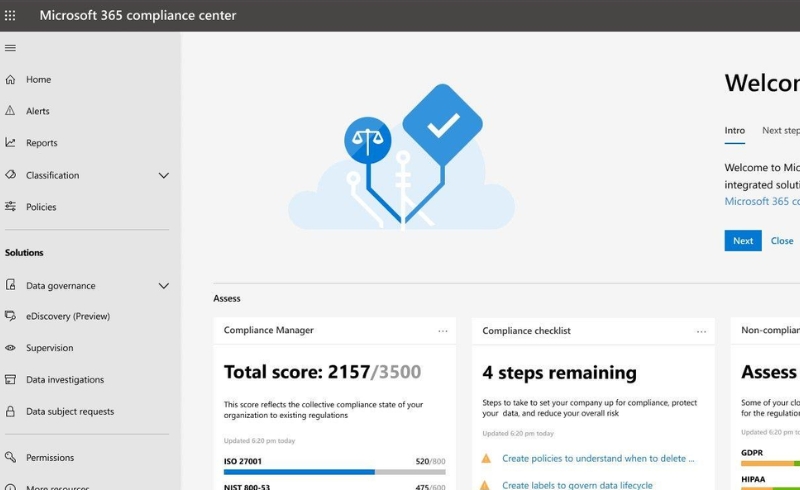This screenshot has height=490, width=800.
Task: Open Alerts from the navigation
Action: (38, 111)
